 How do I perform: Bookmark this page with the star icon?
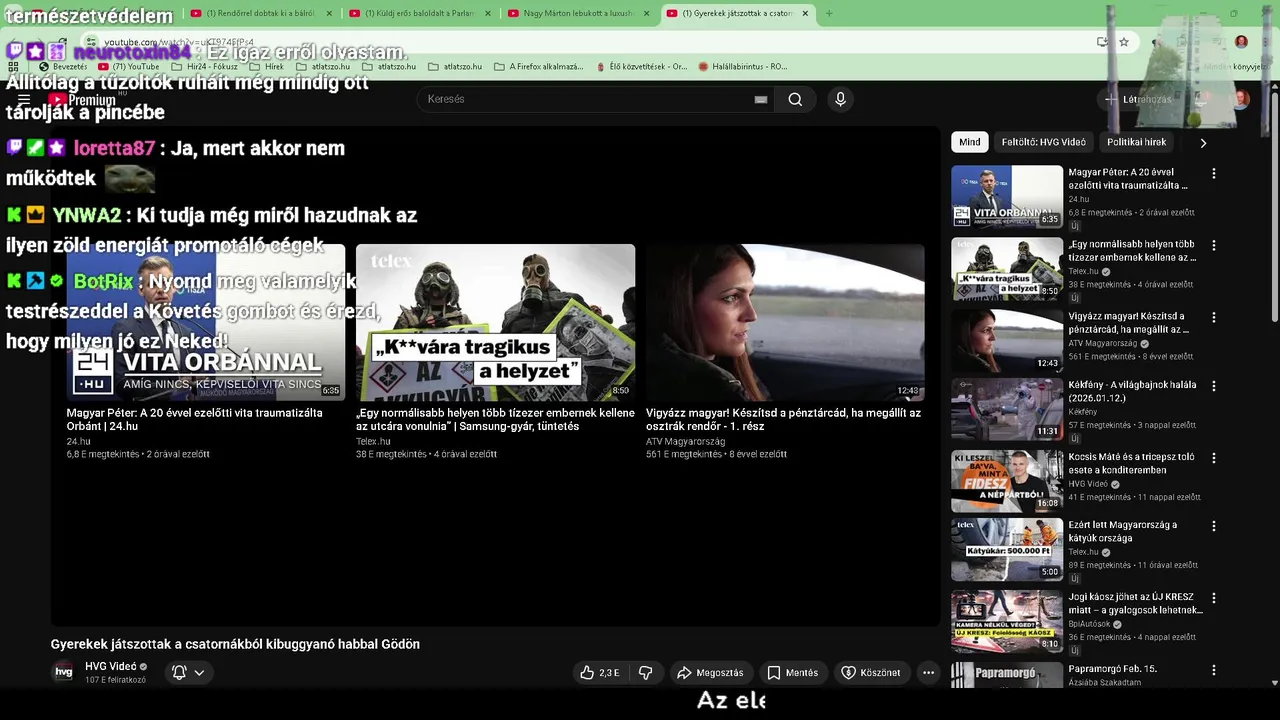[1124, 42]
